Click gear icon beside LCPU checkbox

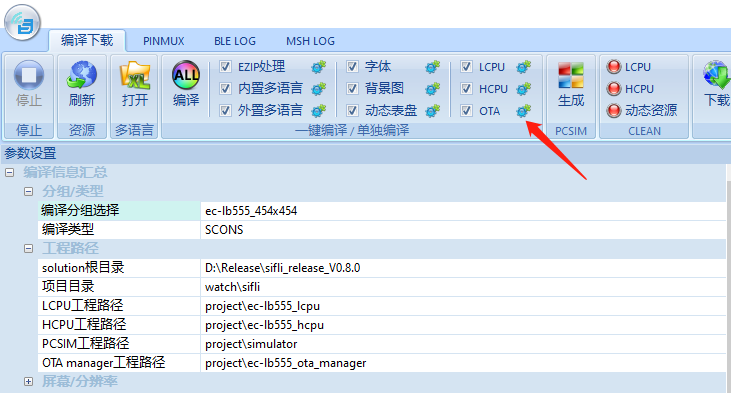[x=524, y=67]
